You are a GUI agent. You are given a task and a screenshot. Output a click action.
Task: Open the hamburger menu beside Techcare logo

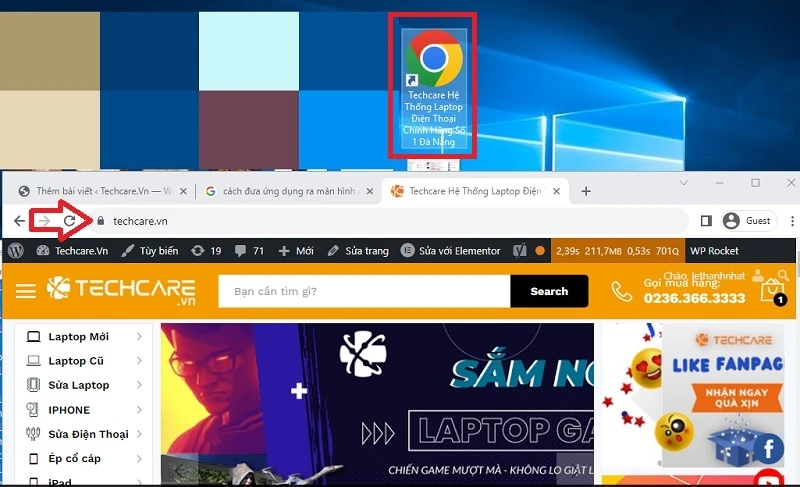pos(26,291)
